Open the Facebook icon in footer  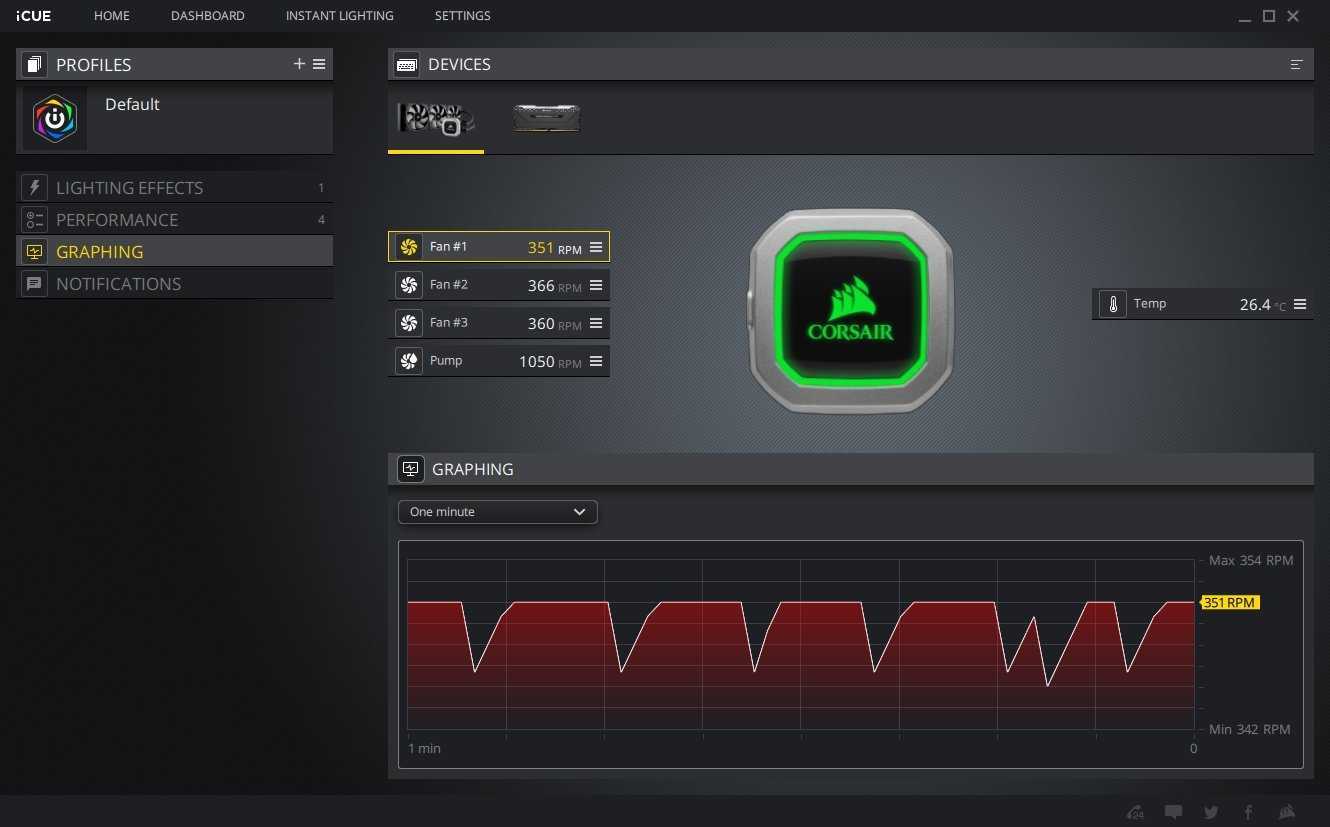coord(1248,812)
